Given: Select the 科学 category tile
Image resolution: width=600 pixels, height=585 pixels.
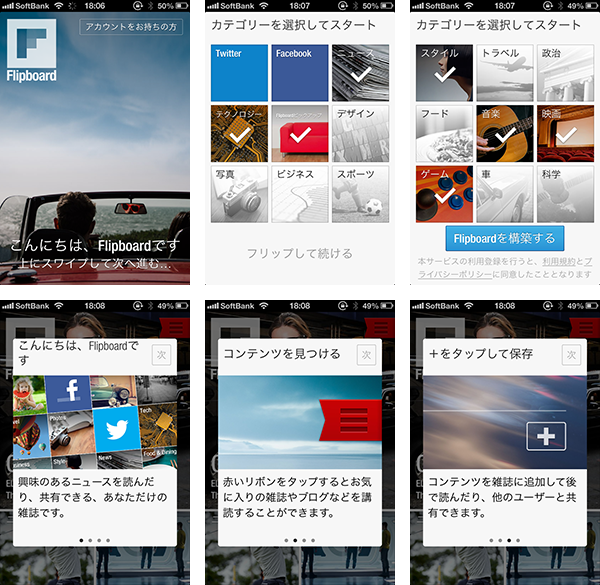Looking at the screenshot, I should click(566, 194).
